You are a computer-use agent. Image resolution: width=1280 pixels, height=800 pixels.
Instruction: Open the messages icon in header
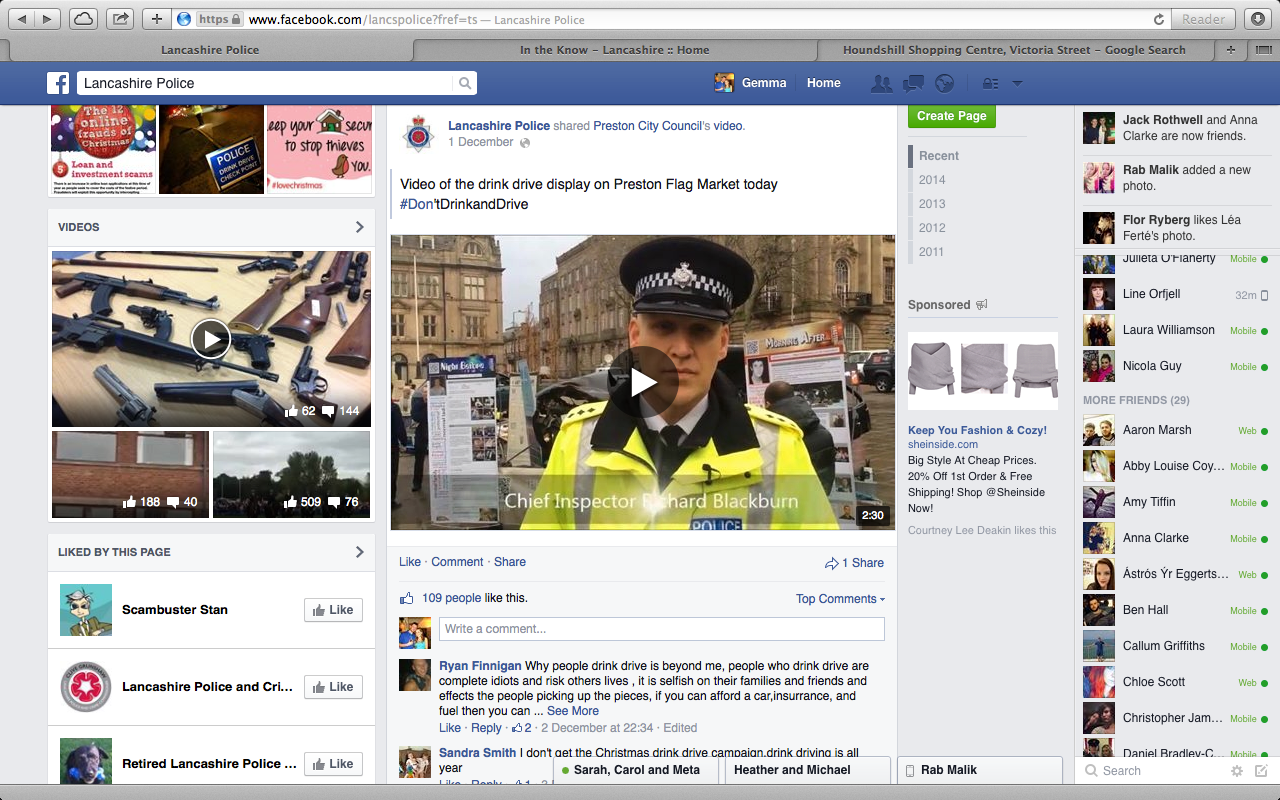click(x=912, y=84)
